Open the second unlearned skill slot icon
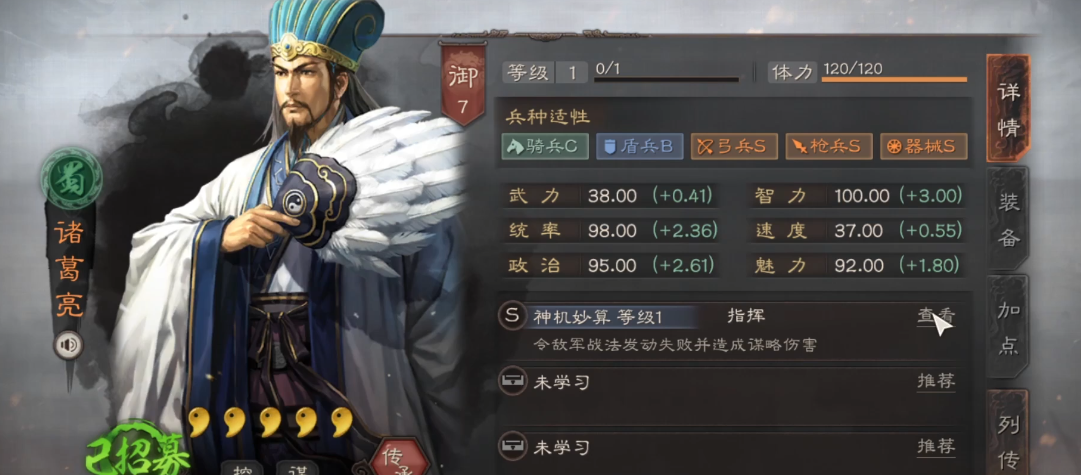 tap(512, 447)
